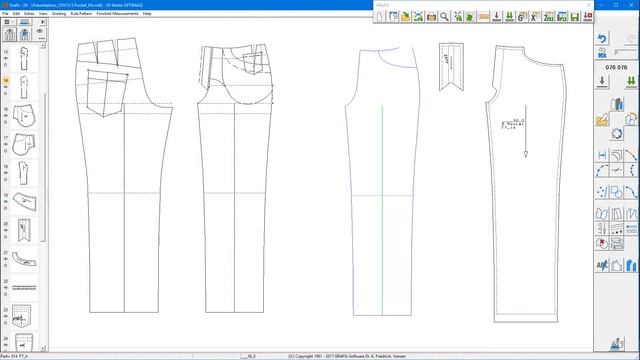
Task: Select part 15 thumbnail in parts list
Action: [x=24, y=58]
